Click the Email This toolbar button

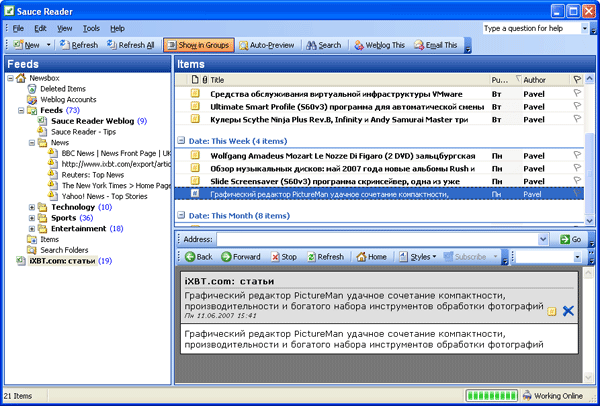(435, 45)
